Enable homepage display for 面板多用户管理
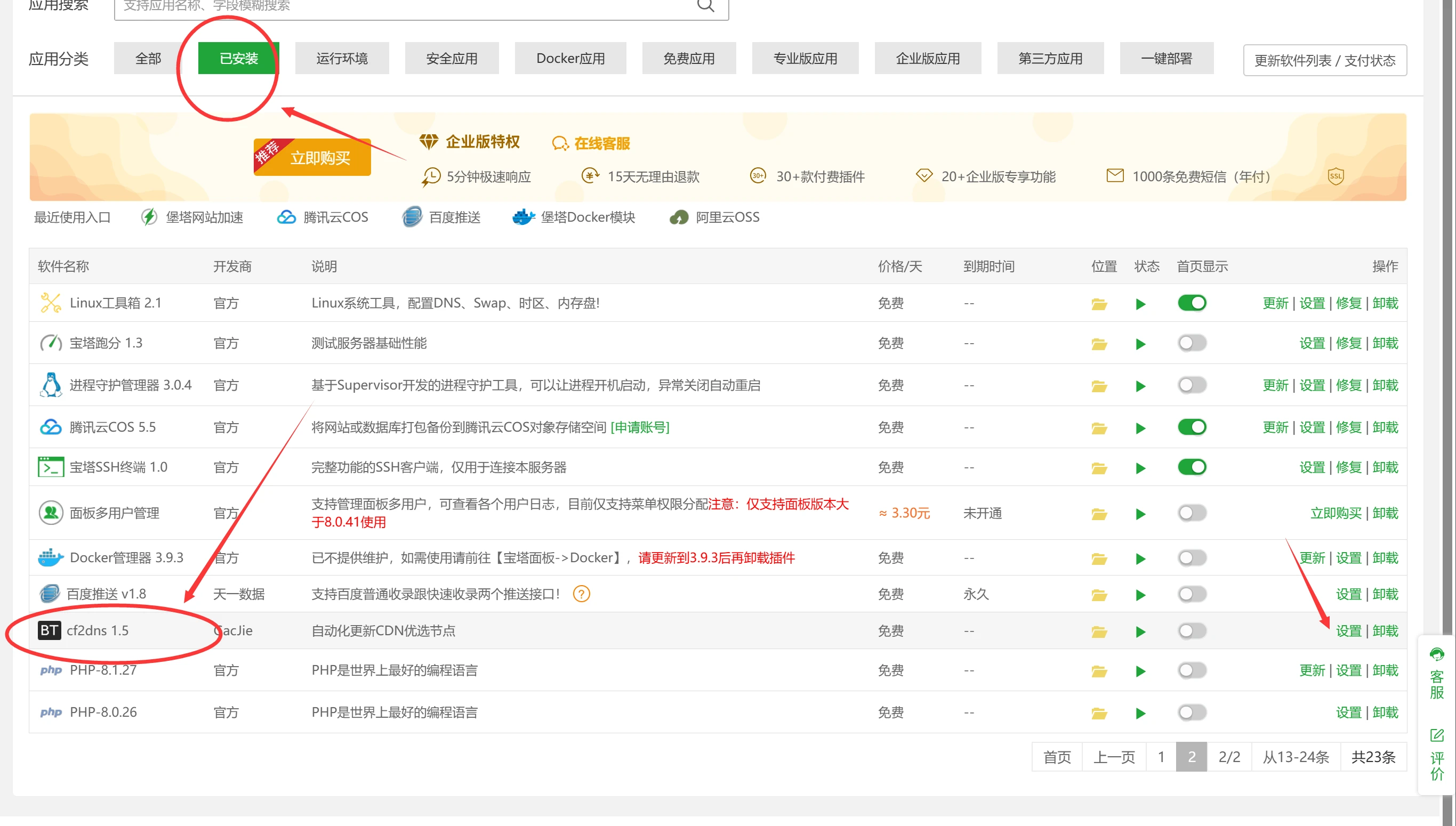Image resolution: width=1456 pixels, height=826 pixels. (1192, 513)
